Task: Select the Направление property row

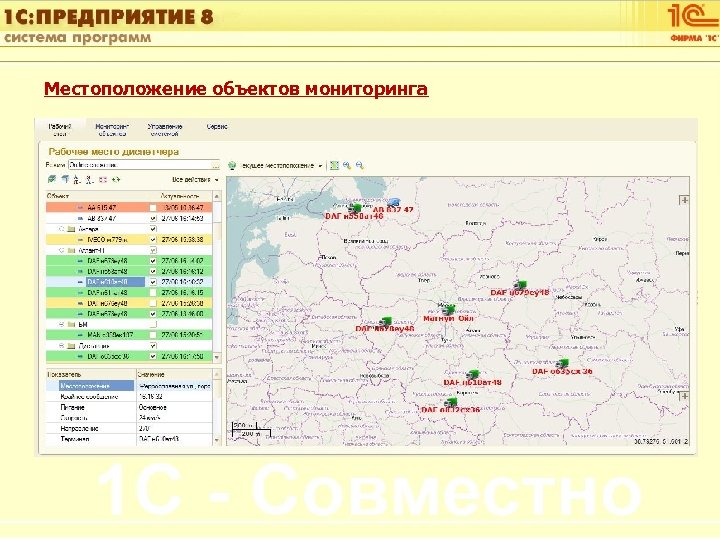Action: 129,428
